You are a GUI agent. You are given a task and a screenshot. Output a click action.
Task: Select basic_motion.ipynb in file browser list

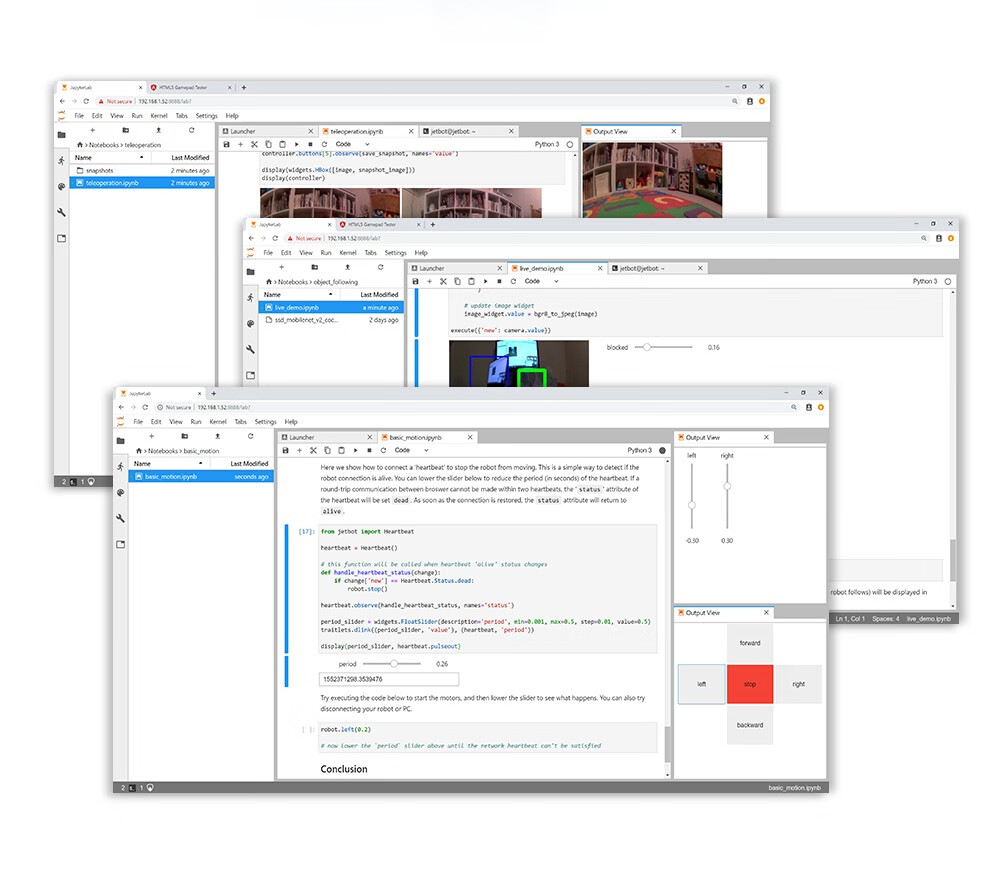[201, 477]
